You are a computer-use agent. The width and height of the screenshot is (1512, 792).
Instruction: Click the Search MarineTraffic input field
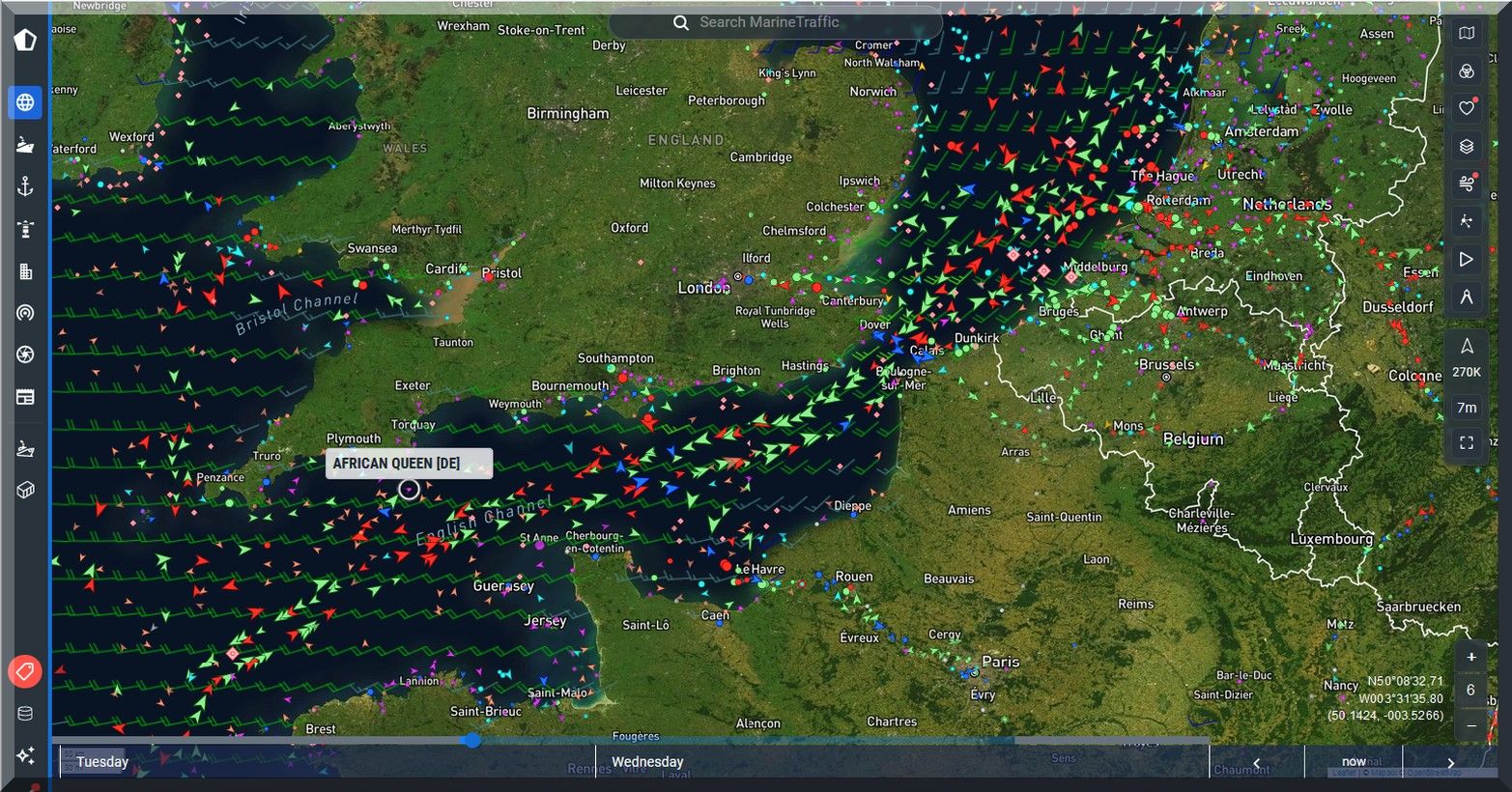point(773,22)
